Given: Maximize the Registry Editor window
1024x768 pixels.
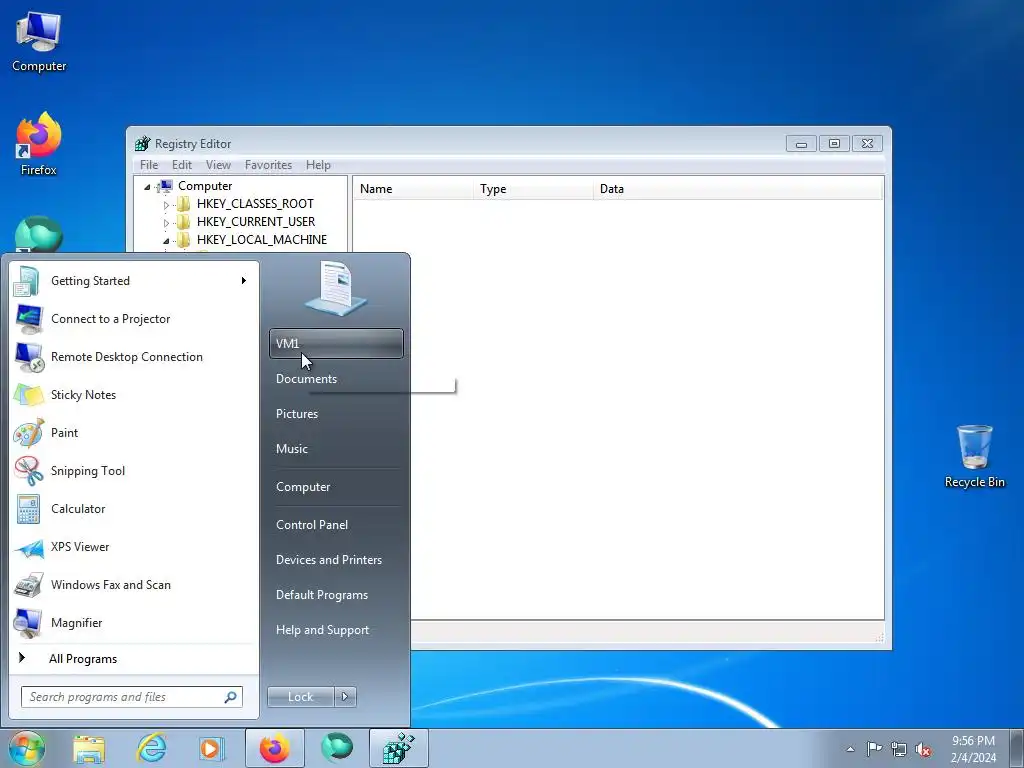Looking at the screenshot, I should [834, 144].
